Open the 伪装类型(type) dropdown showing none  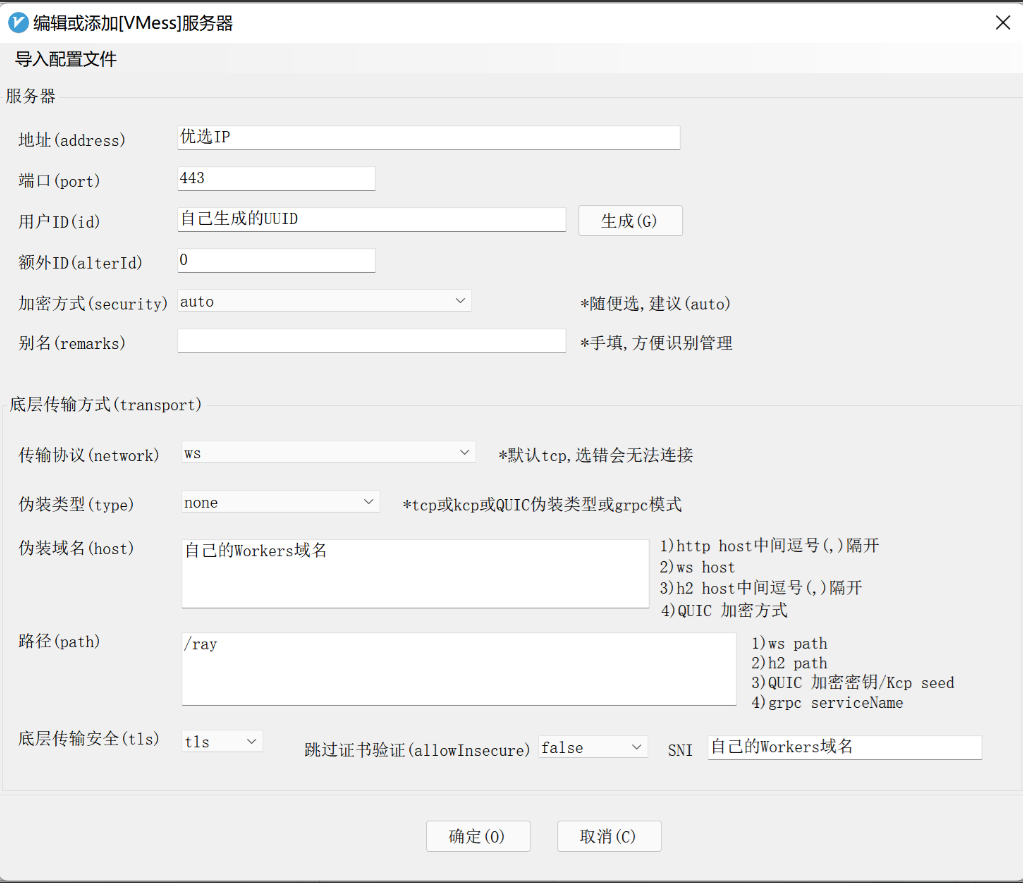pos(281,503)
